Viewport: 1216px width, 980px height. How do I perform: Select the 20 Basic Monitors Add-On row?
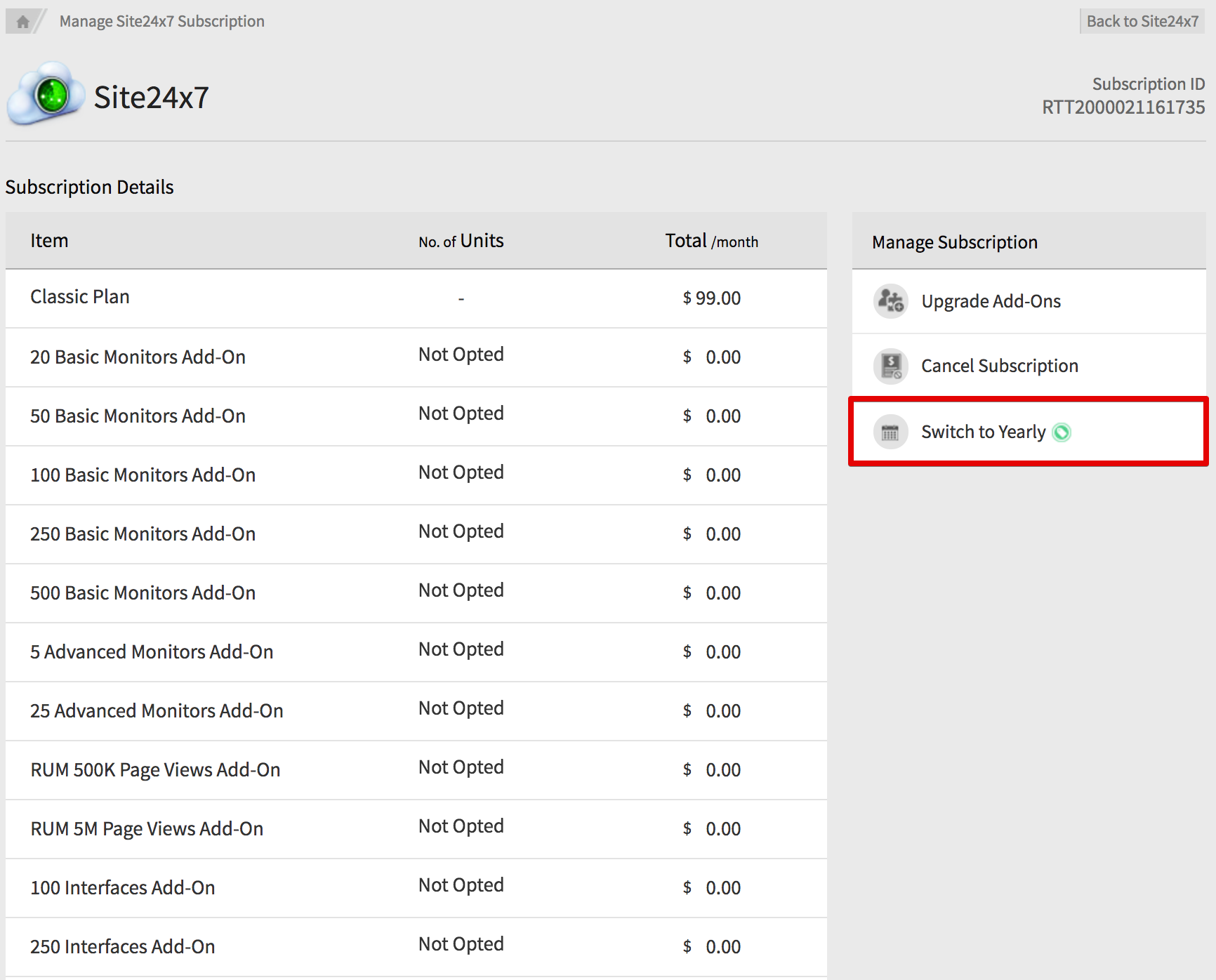[138, 357]
